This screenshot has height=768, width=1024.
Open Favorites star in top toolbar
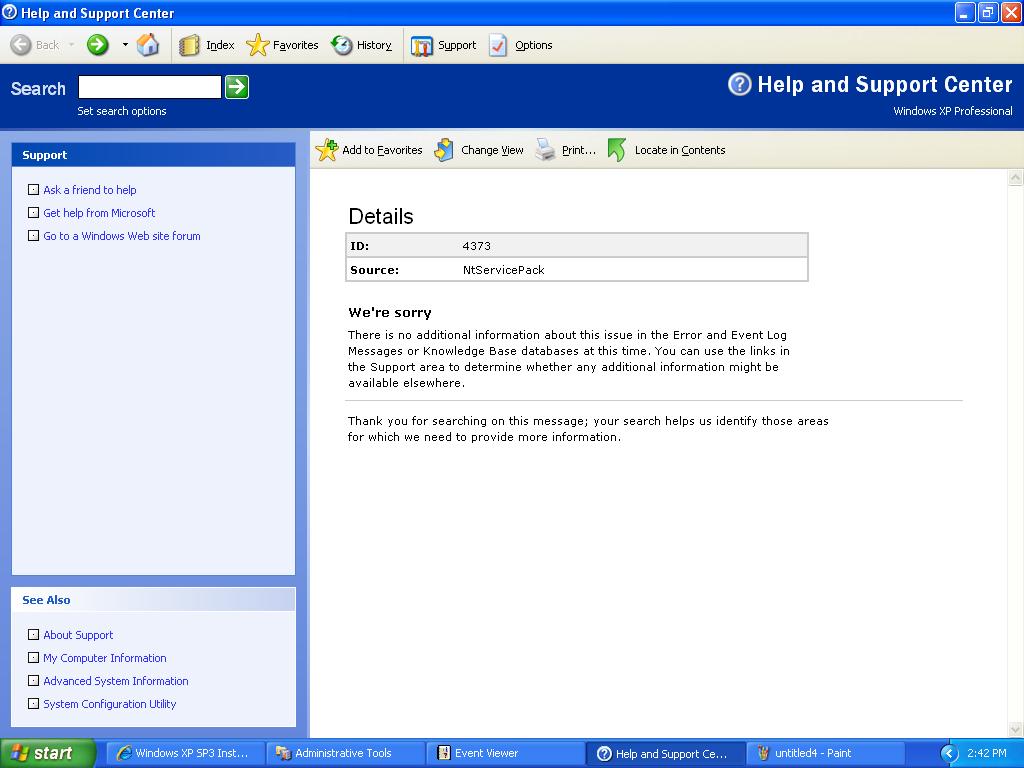[258, 45]
